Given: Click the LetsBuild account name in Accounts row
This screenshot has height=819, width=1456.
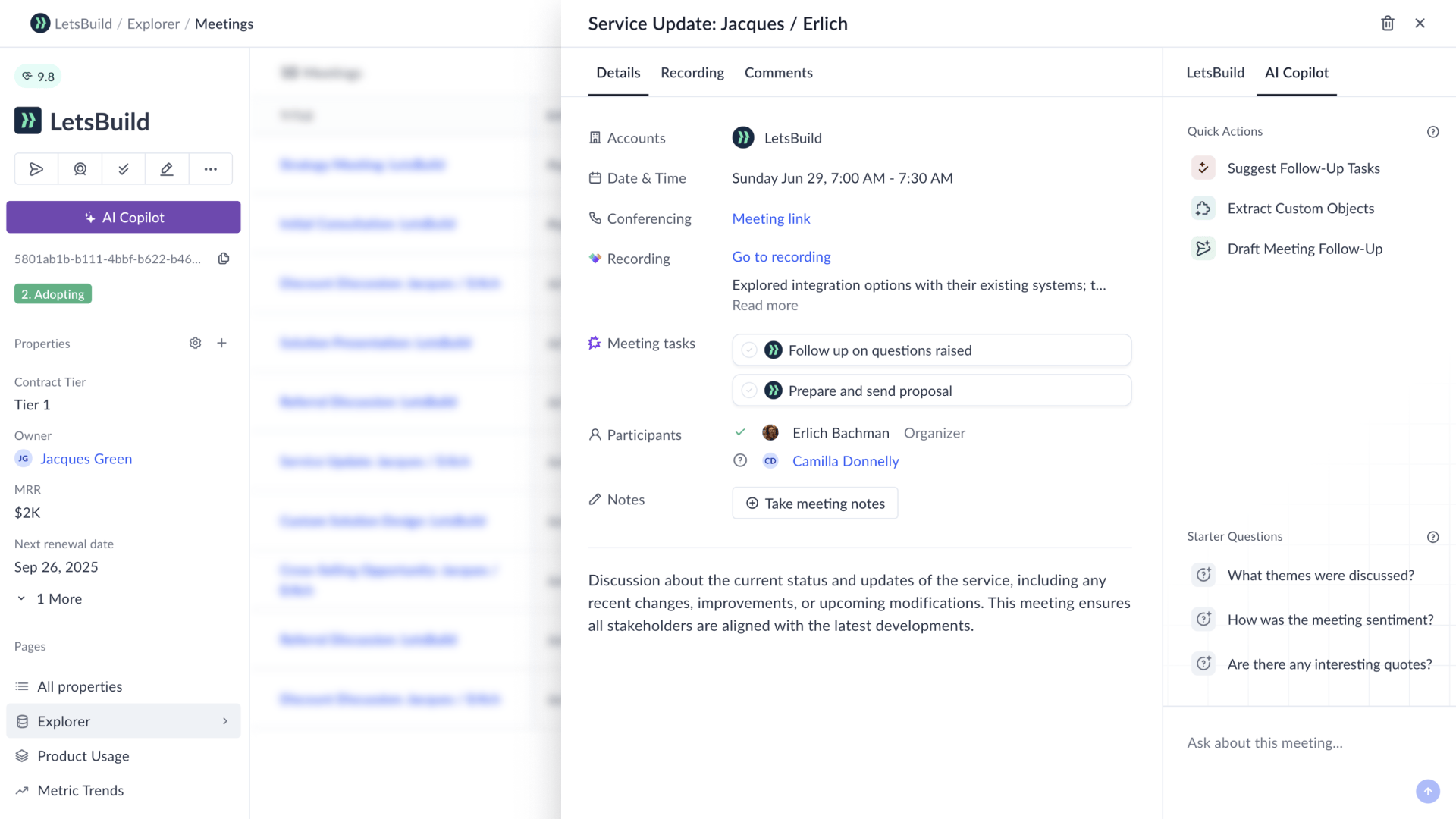Looking at the screenshot, I should coord(792,137).
